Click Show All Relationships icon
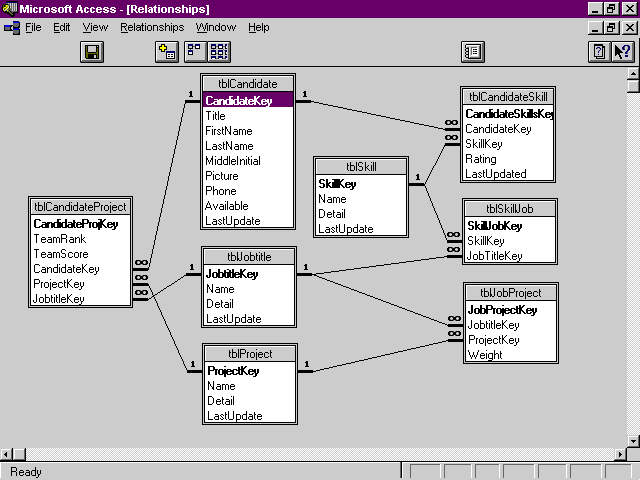640x480 pixels. tap(219, 52)
